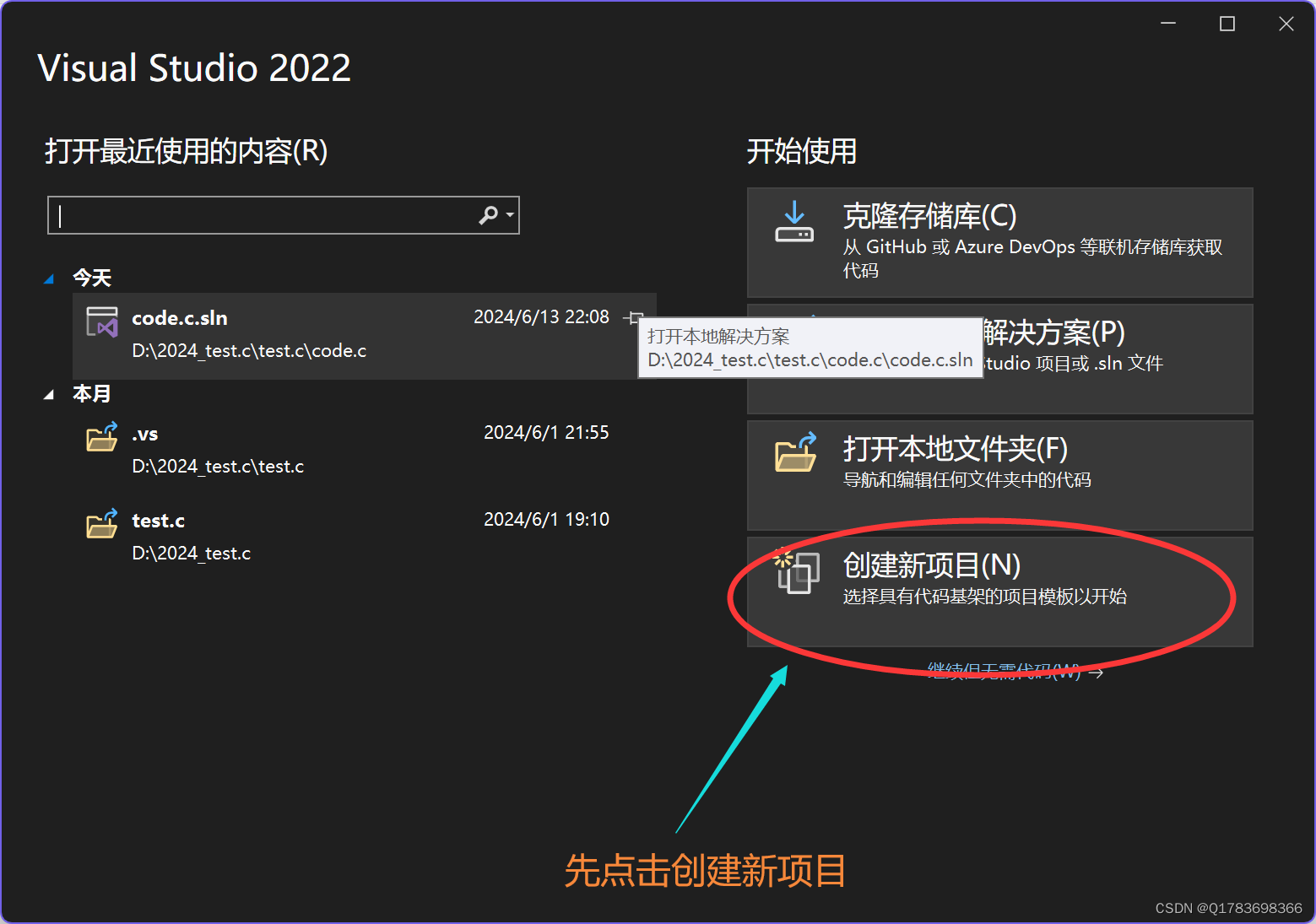The image size is (1316, 924).
Task: Click the timestamp 2024/6/1 19:10
Action: coord(546,520)
